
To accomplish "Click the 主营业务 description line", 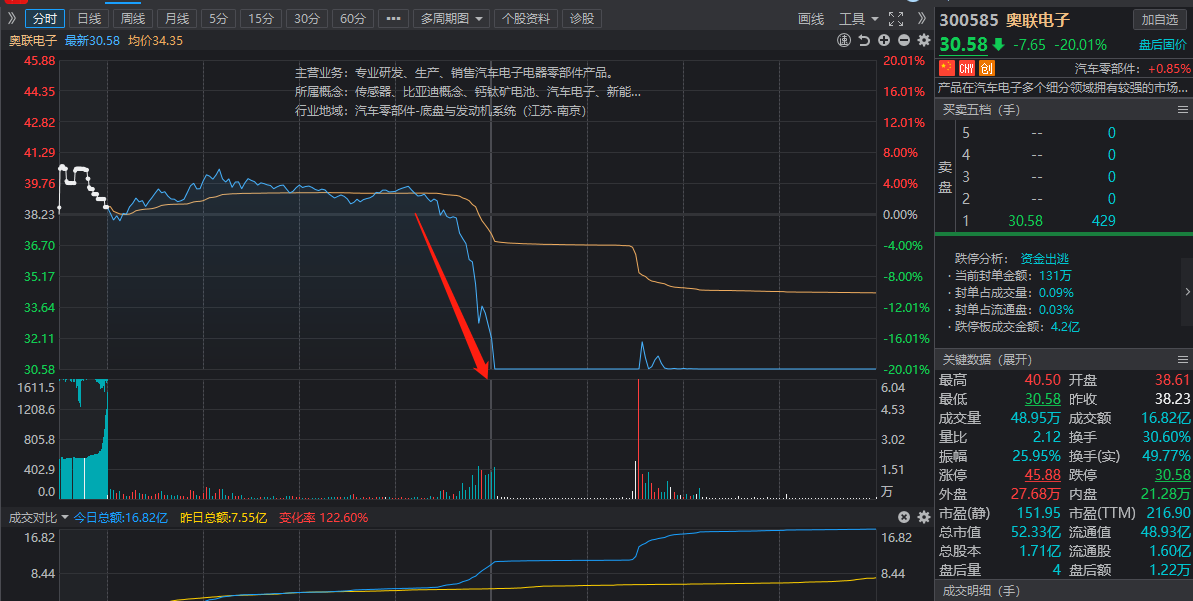I will point(455,73).
